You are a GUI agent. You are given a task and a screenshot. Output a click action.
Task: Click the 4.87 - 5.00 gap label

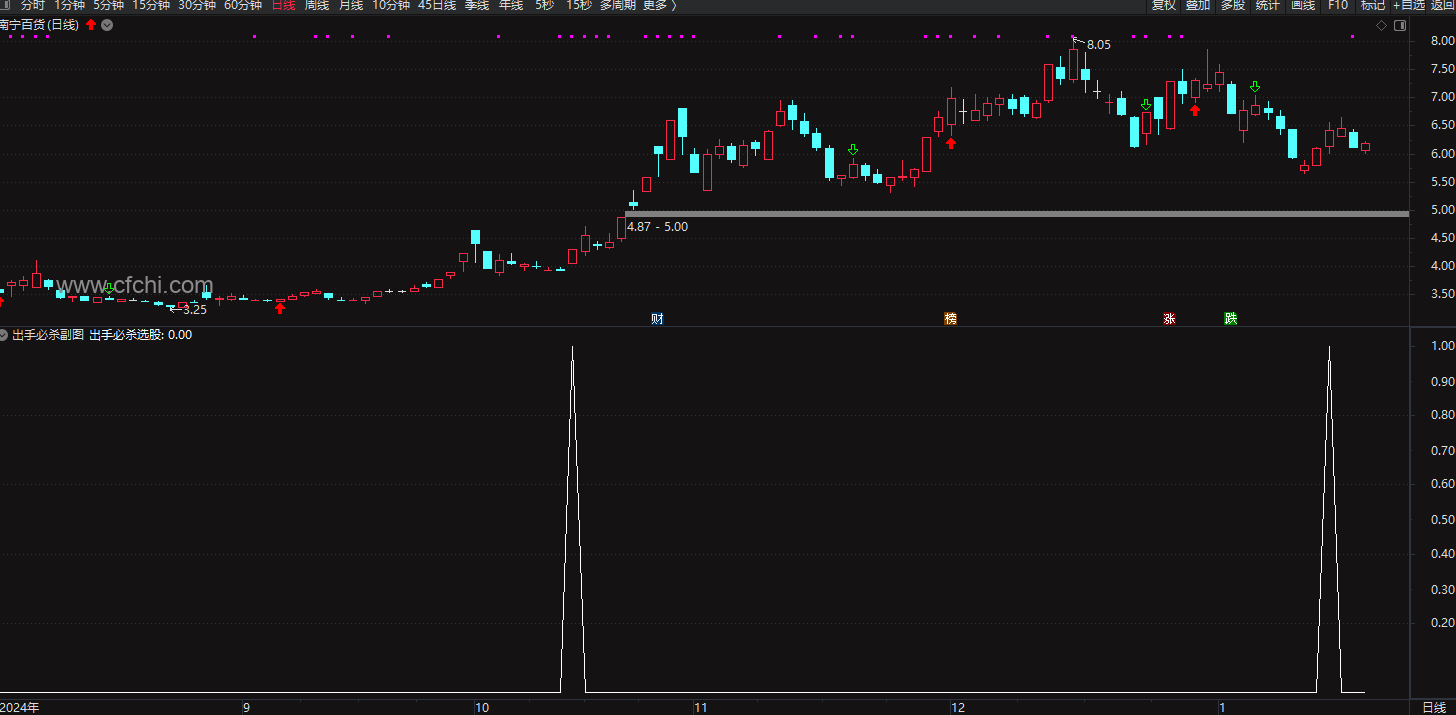click(x=657, y=227)
